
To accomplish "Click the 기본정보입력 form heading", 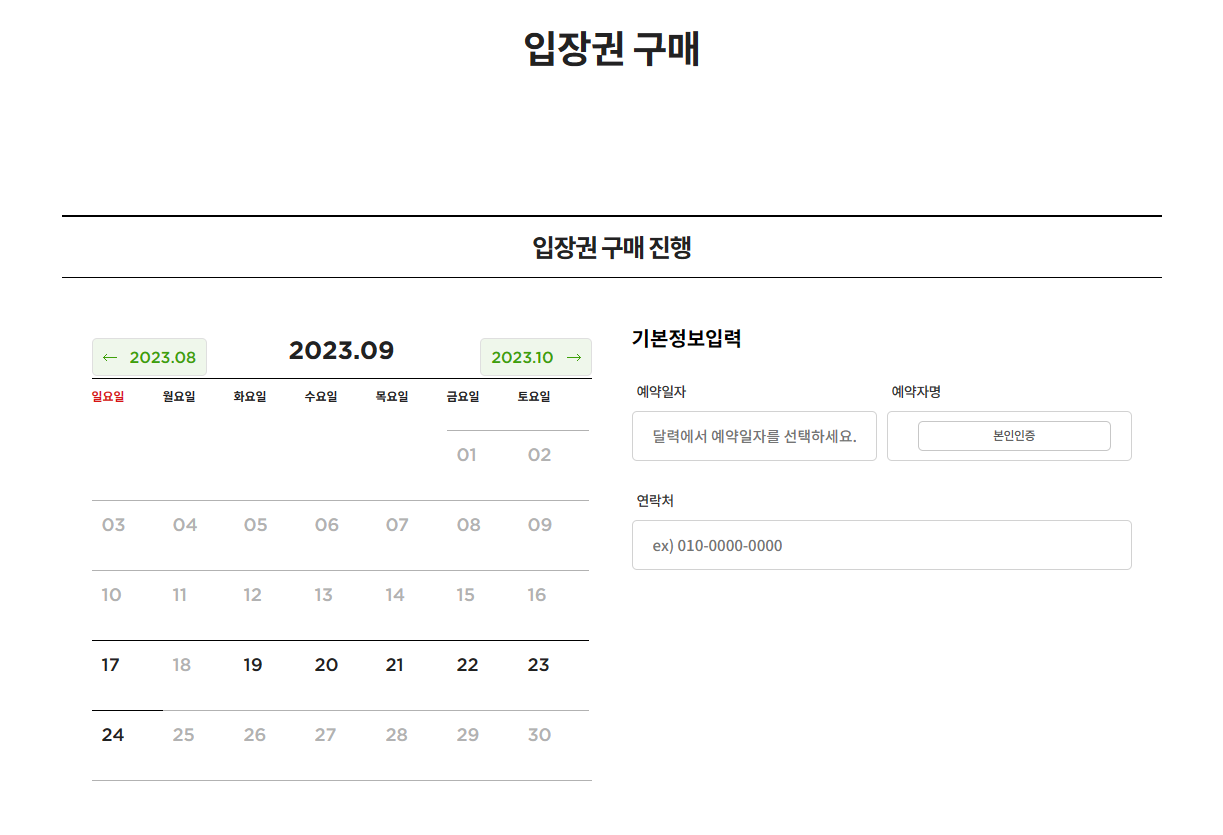I will coord(685,339).
